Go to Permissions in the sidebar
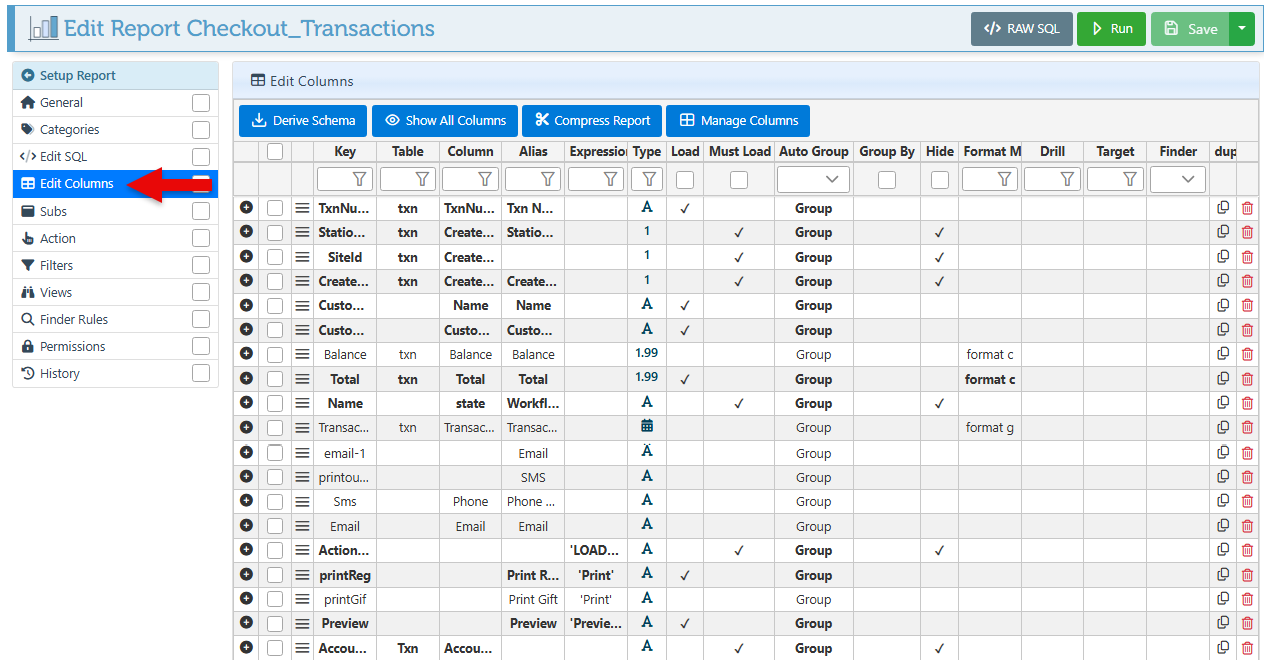Image resolution: width=1268 pixels, height=660 pixels. pyautogui.click(x=72, y=346)
